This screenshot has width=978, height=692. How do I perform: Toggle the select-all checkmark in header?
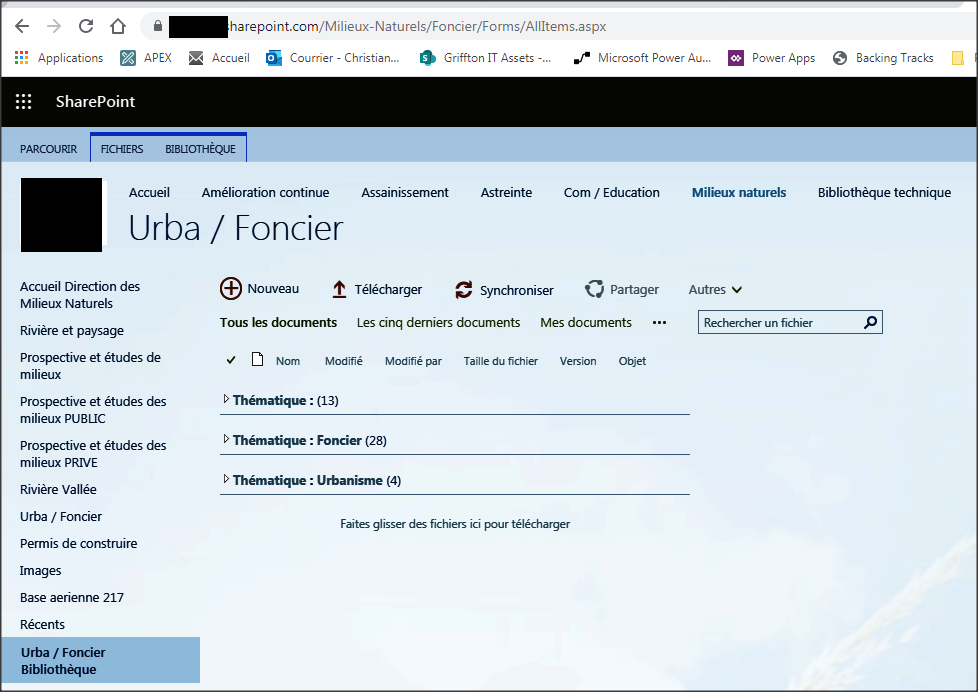(x=231, y=360)
